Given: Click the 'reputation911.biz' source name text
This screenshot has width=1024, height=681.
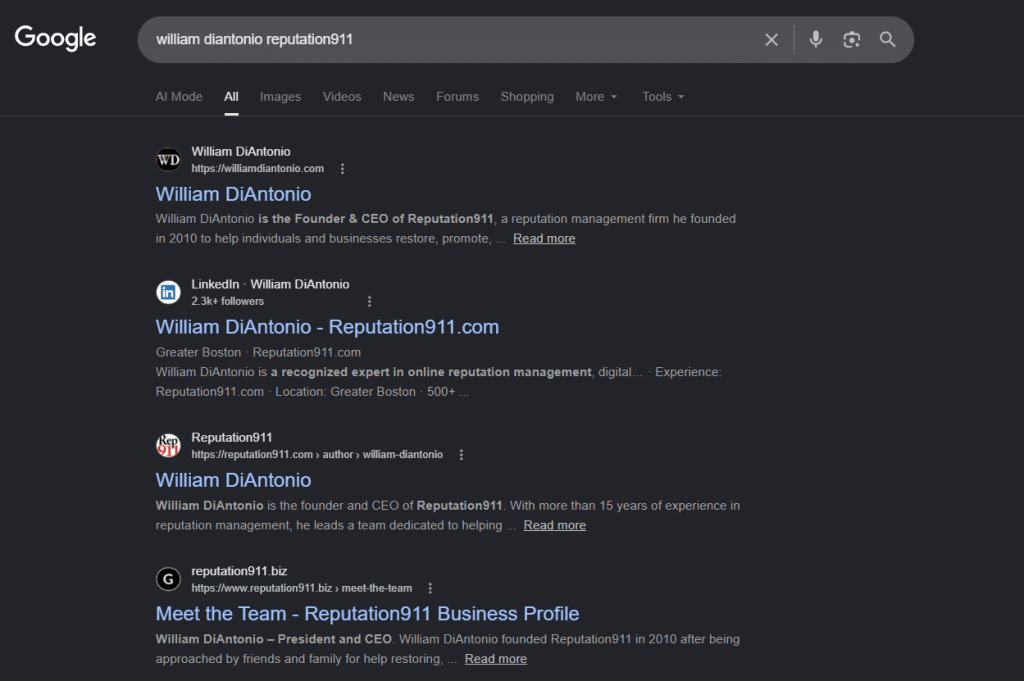Looking at the screenshot, I should coord(239,571).
